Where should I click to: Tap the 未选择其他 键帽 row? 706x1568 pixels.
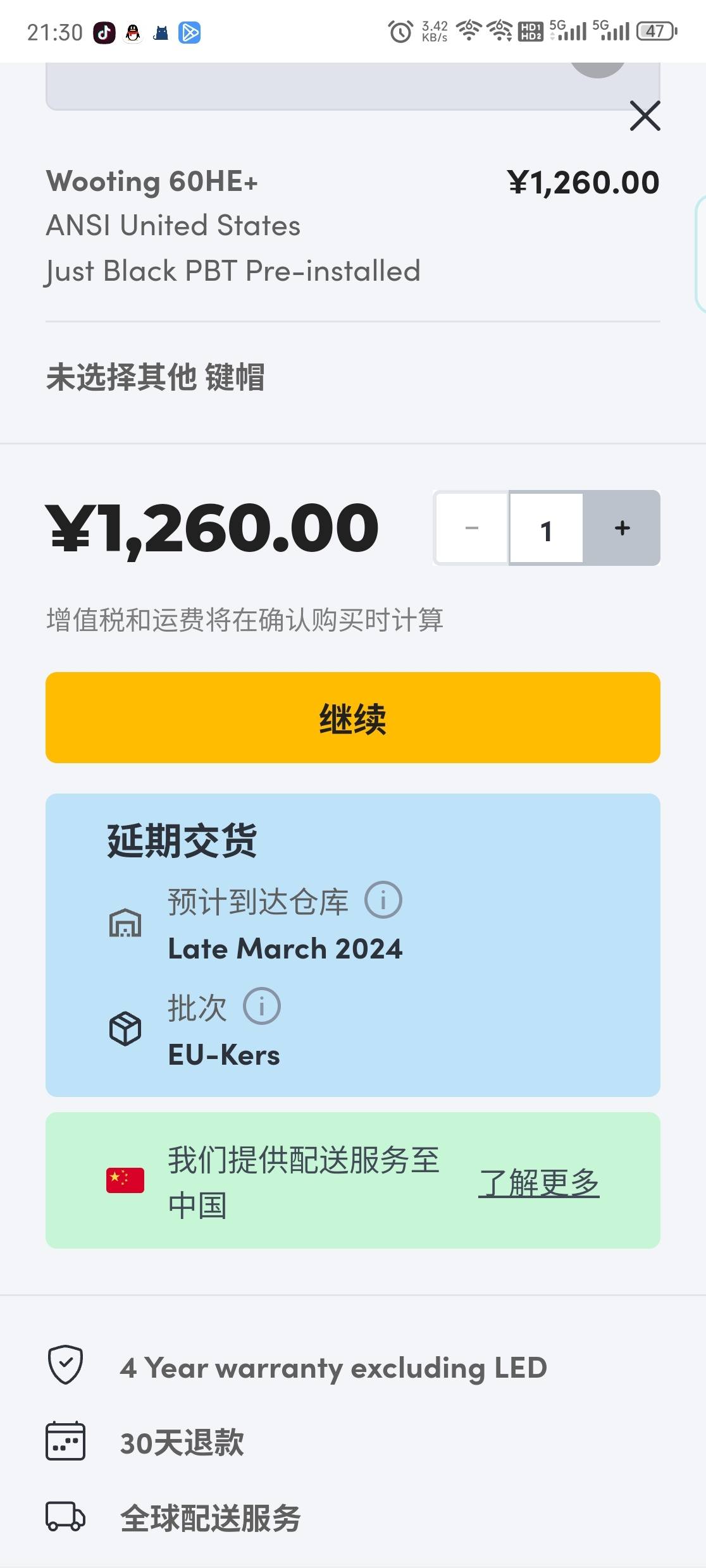(x=353, y=377)
